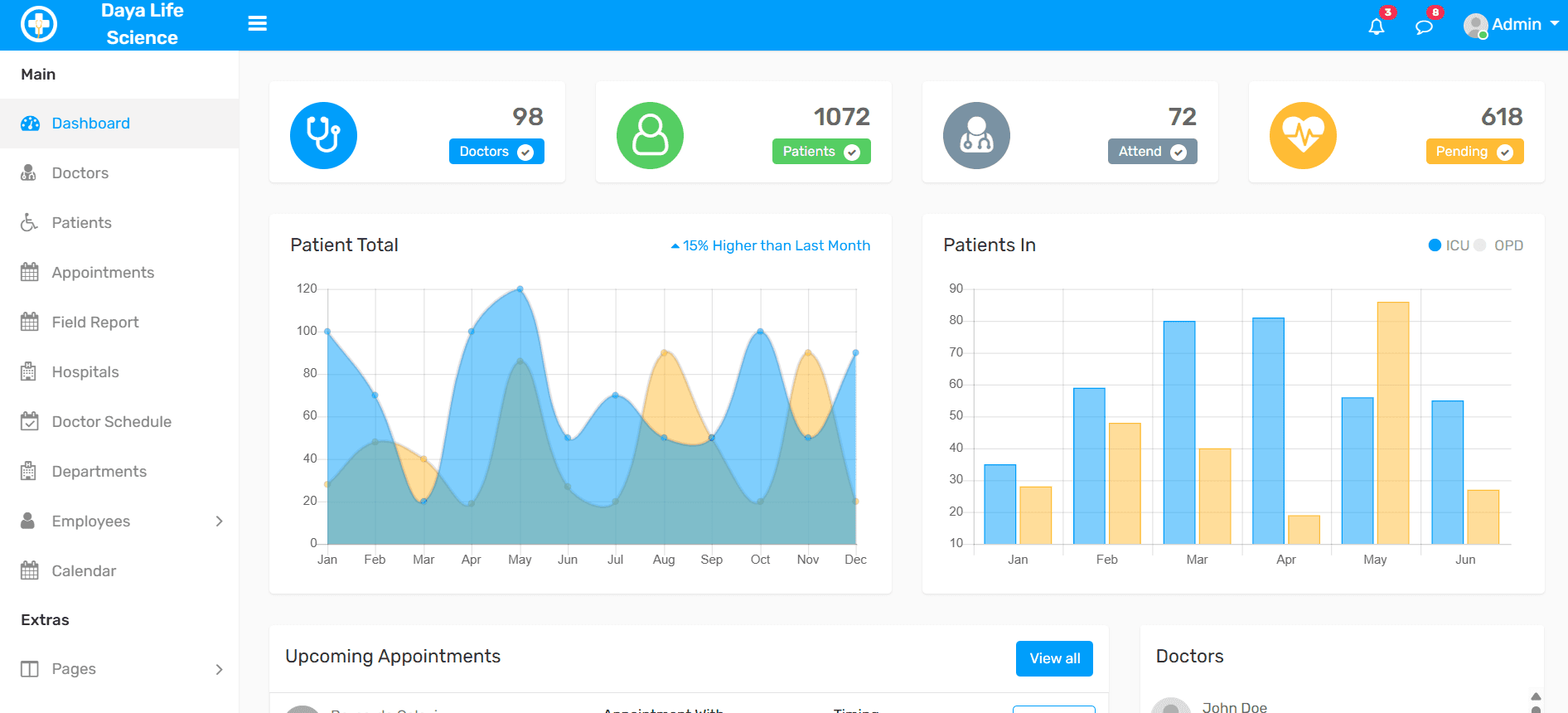
Task: Click the gray Attend doctor icon
Action: point(976,135)
